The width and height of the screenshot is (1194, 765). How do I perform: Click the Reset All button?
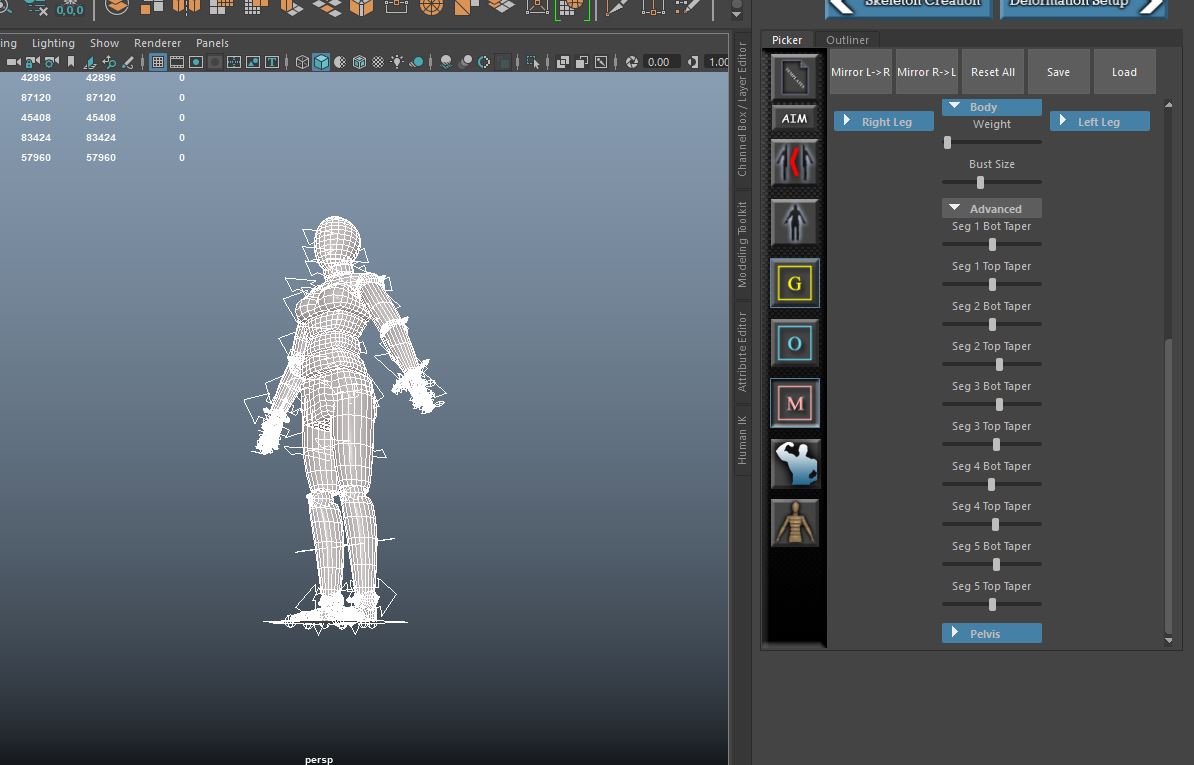click(x=992, y=72)
